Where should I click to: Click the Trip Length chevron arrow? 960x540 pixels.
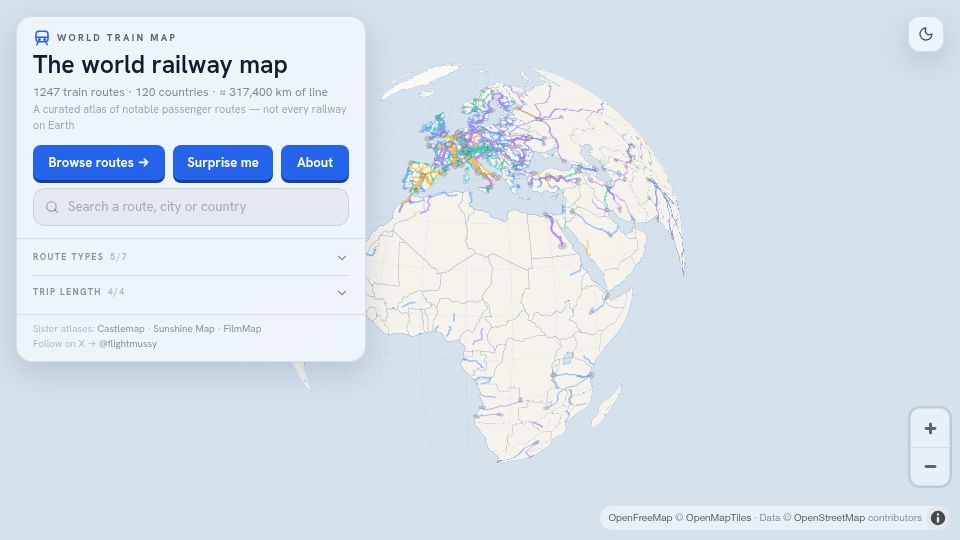(x=342, y=293)
